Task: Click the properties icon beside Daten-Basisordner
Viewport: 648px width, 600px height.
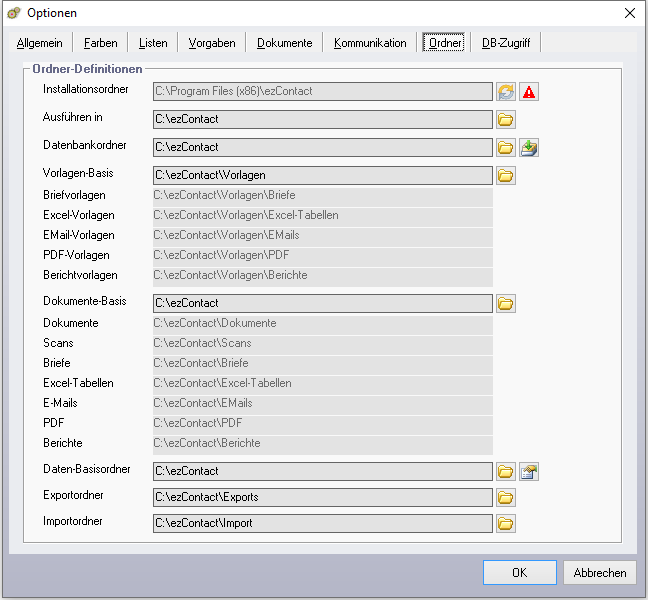Action: (x=529, y=471)
